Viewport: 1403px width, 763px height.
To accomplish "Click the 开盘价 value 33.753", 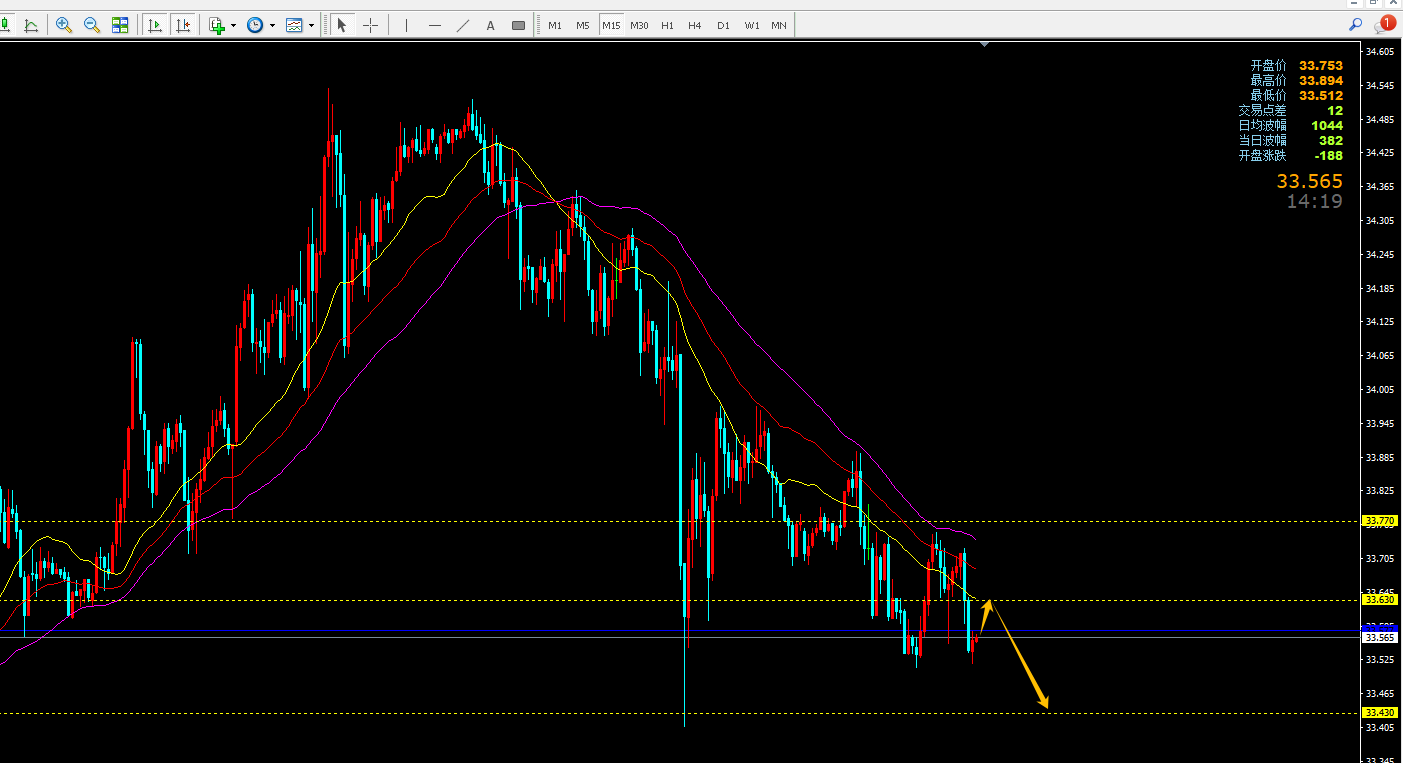I will point(1321,65).
